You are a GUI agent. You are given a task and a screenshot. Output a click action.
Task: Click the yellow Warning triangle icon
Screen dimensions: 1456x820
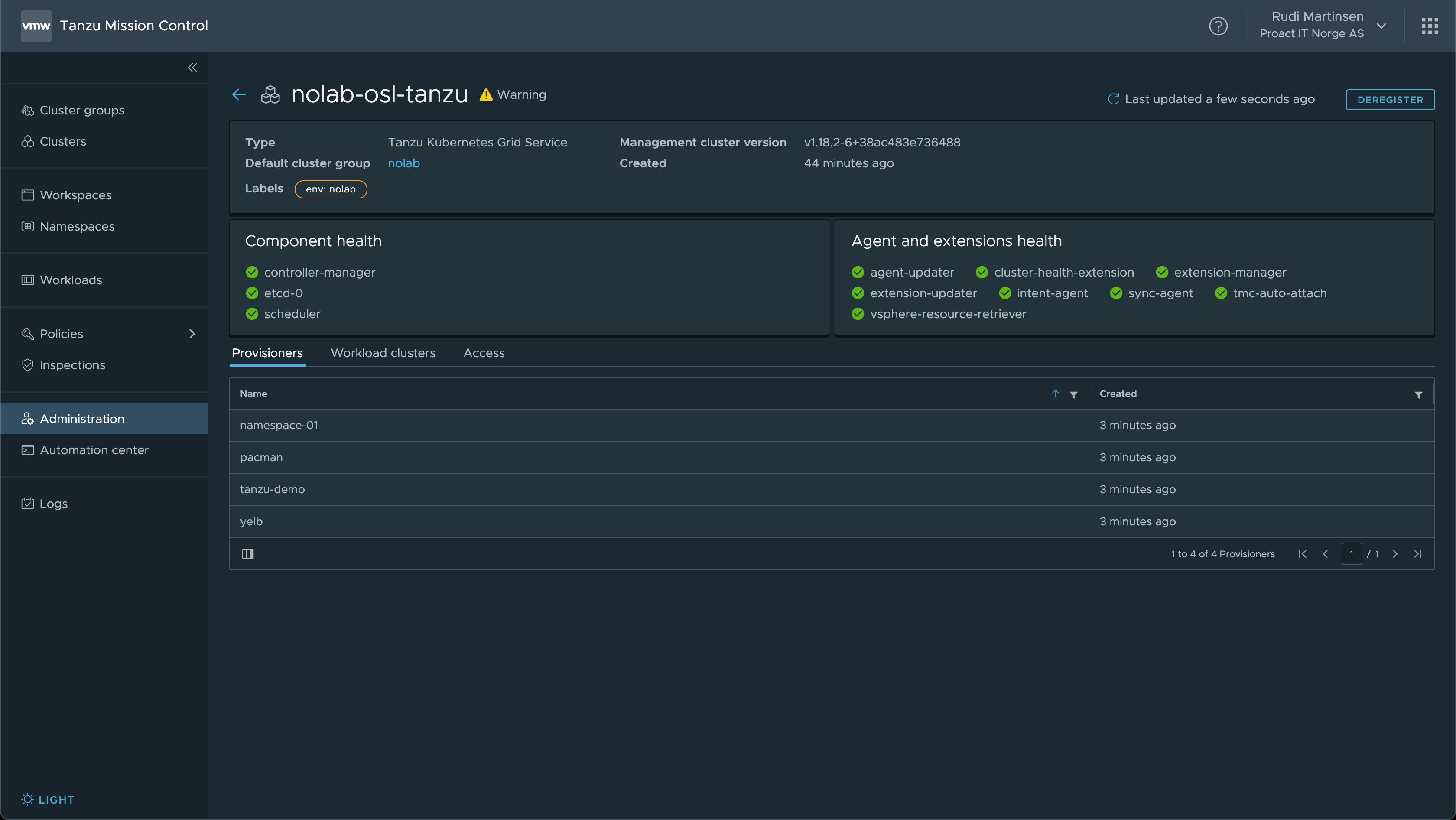coord(485,94)
